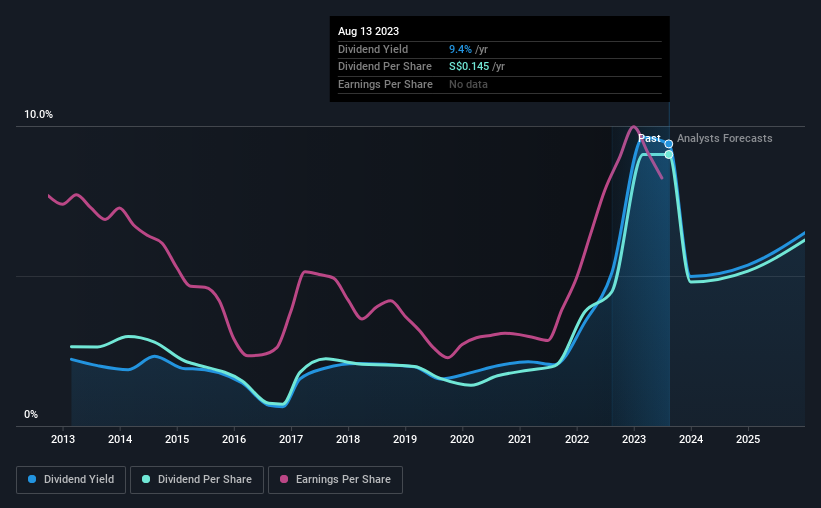The height and width of the screenshot is (508, 821).
Task: Click the No data earnings value
Action: [468, 84]
